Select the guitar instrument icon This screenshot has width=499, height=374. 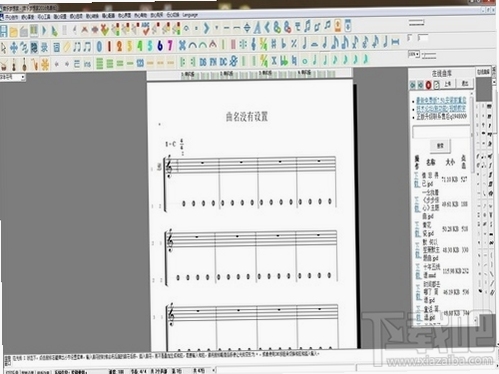click(x=24, y=64)
